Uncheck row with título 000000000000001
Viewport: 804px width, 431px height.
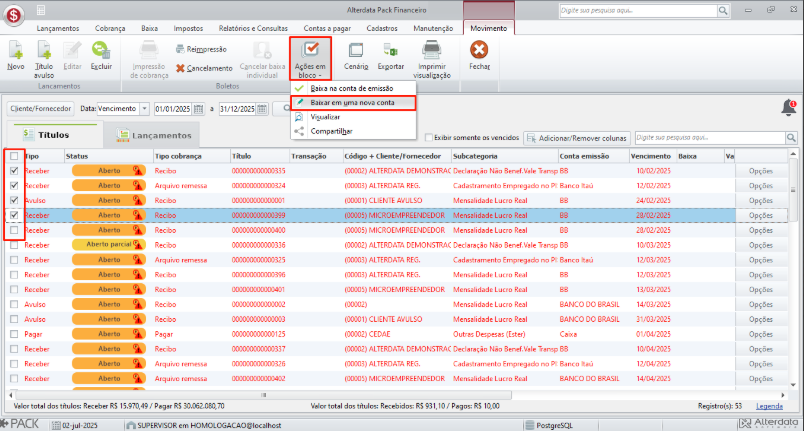(x=14, y=200)
